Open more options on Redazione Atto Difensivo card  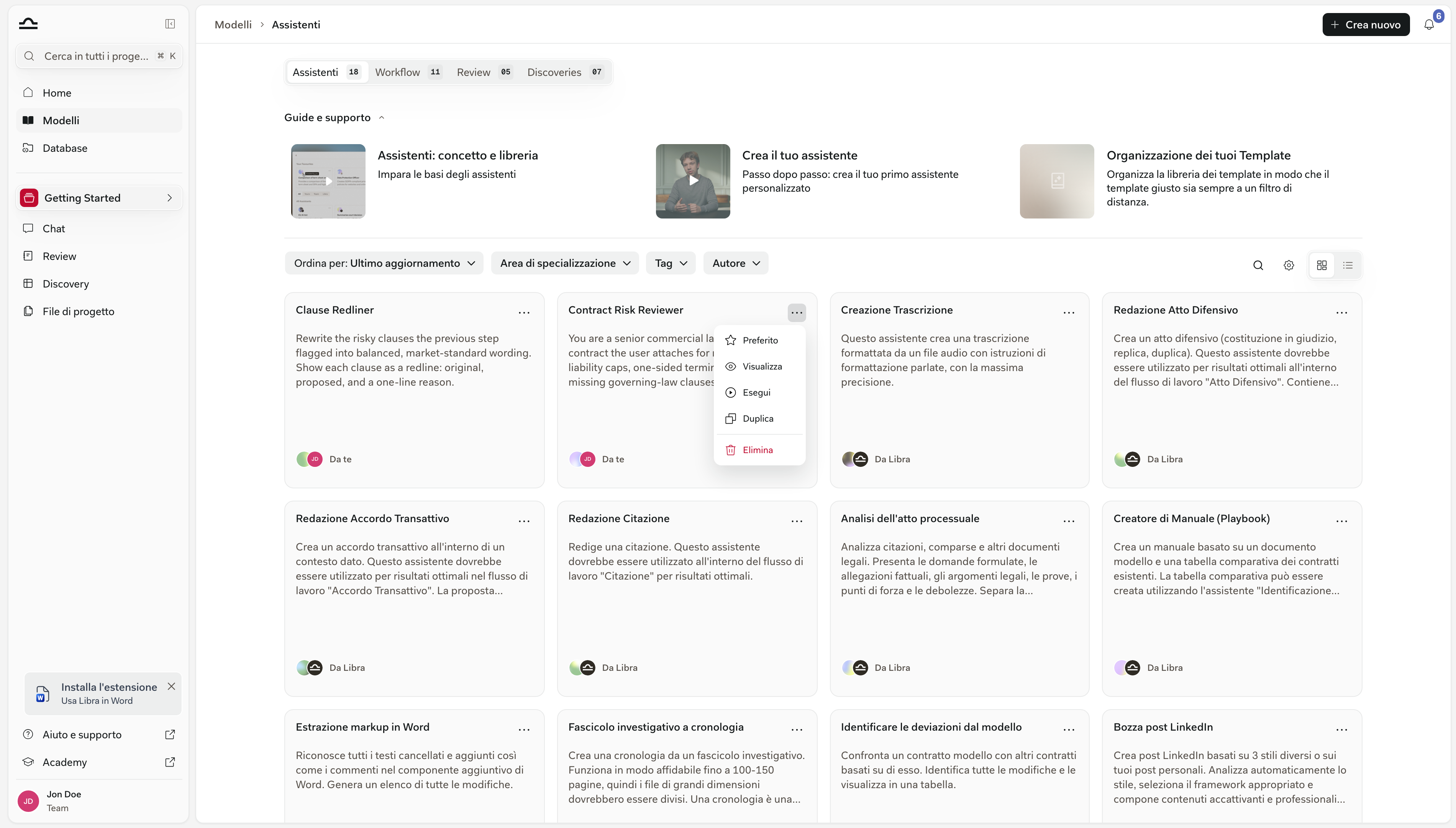click(1342, 312)
